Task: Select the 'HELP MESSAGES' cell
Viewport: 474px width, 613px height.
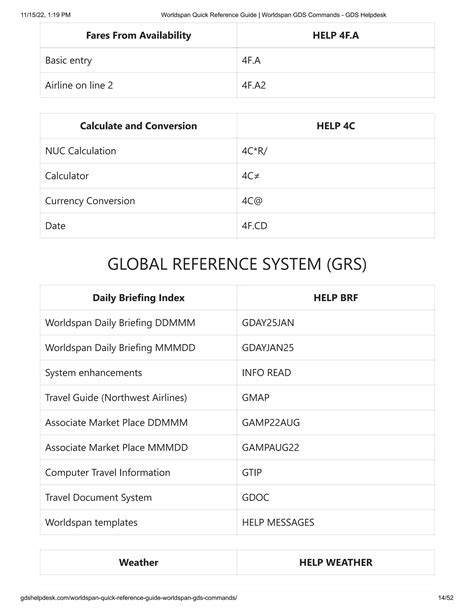Action: pos(336,523)
